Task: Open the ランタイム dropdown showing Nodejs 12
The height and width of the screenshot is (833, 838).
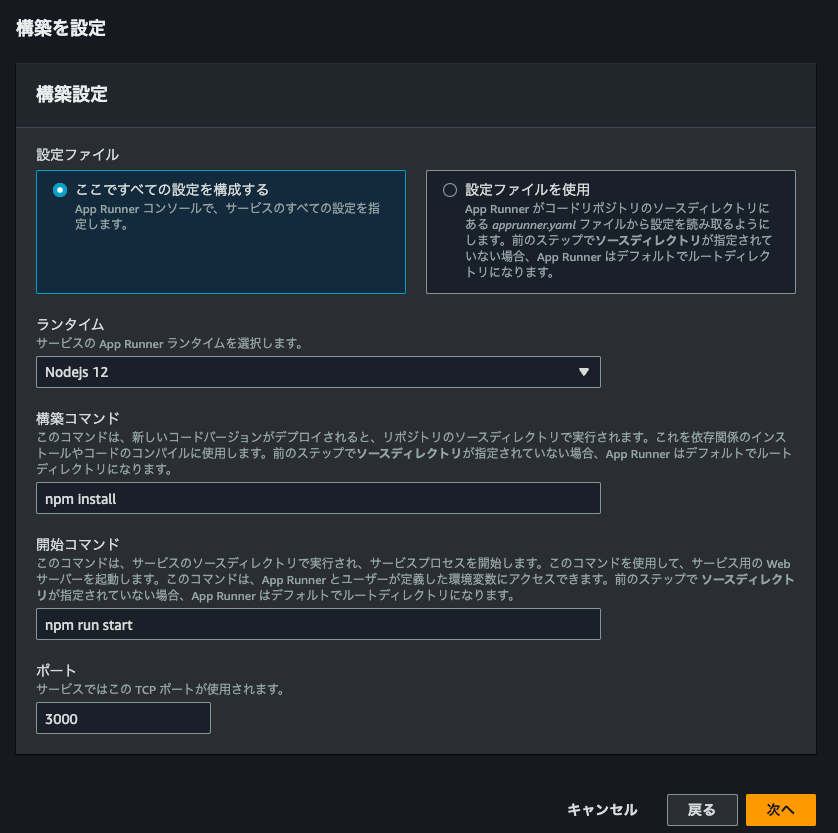Action: [x=318, y=372]
